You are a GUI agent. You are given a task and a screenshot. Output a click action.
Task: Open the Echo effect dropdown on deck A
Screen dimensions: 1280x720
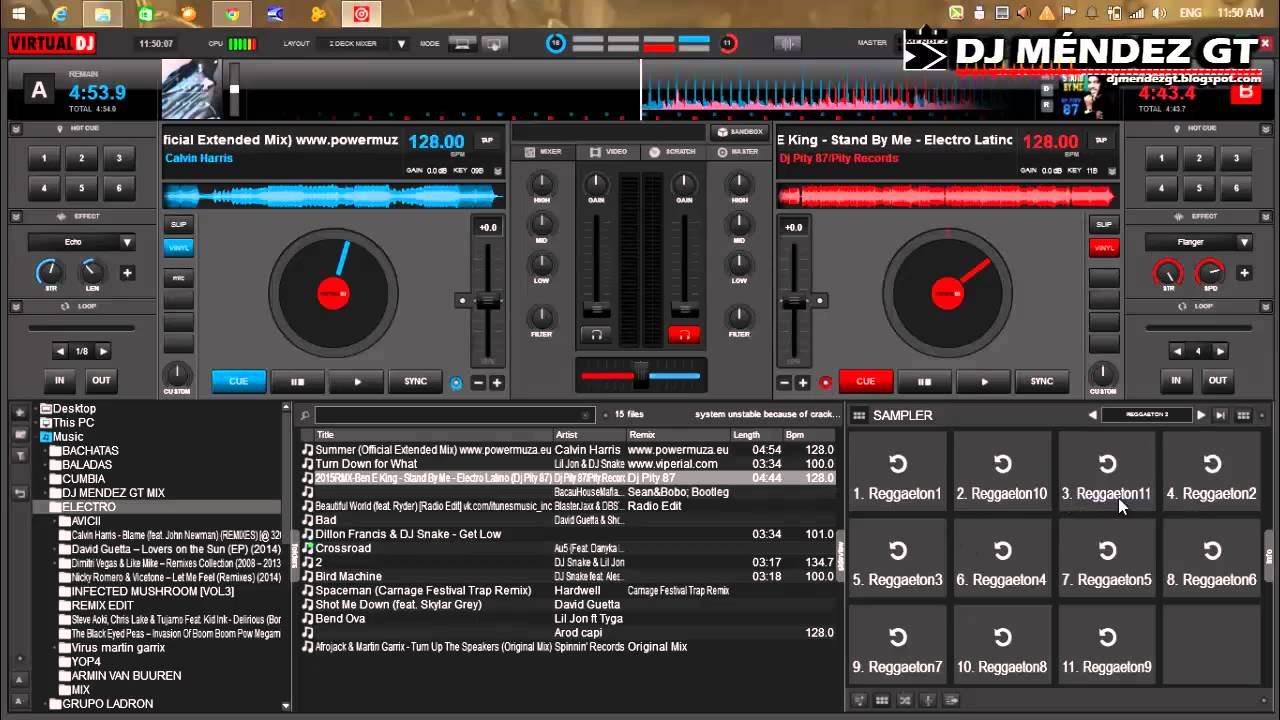[81, 242]
